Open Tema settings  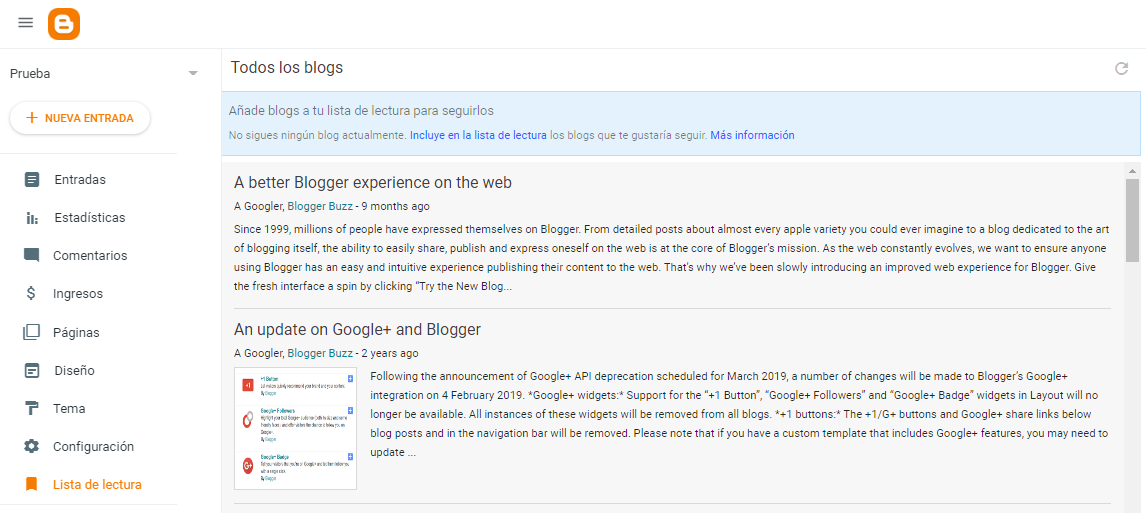tap(69, 408)
